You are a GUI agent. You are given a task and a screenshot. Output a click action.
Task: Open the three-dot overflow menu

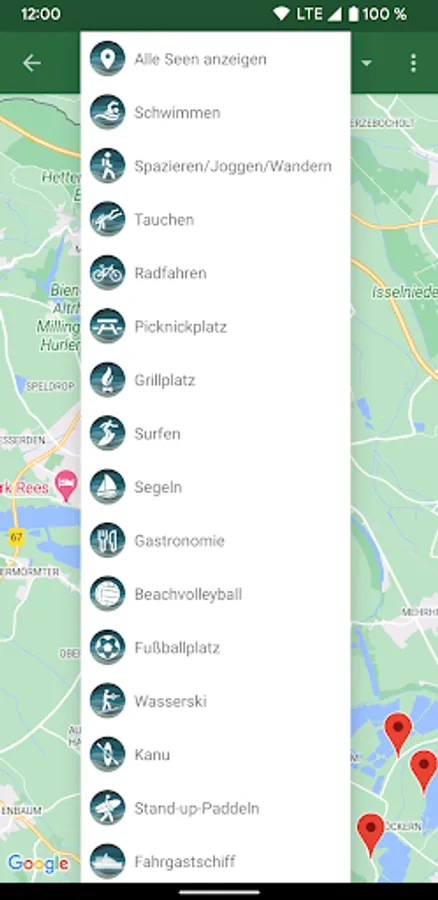413,63
